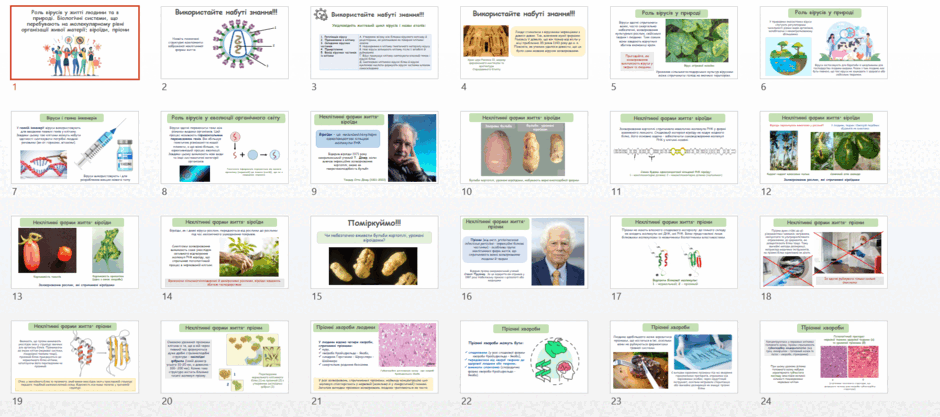Select slide 13 with tomato photos
Viewport: 940px width, 417px height.
[x=76, y=252]
